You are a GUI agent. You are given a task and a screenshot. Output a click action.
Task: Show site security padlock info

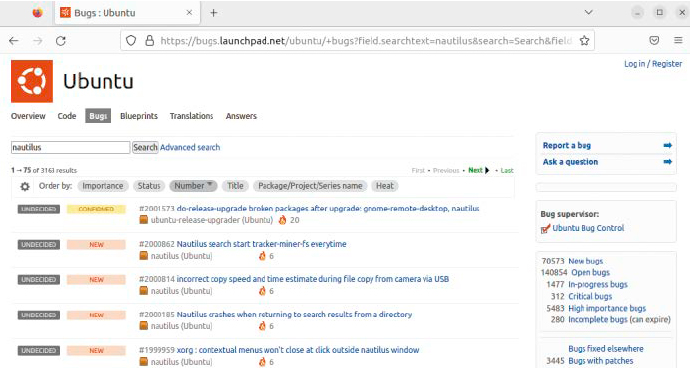pos(150,41)
